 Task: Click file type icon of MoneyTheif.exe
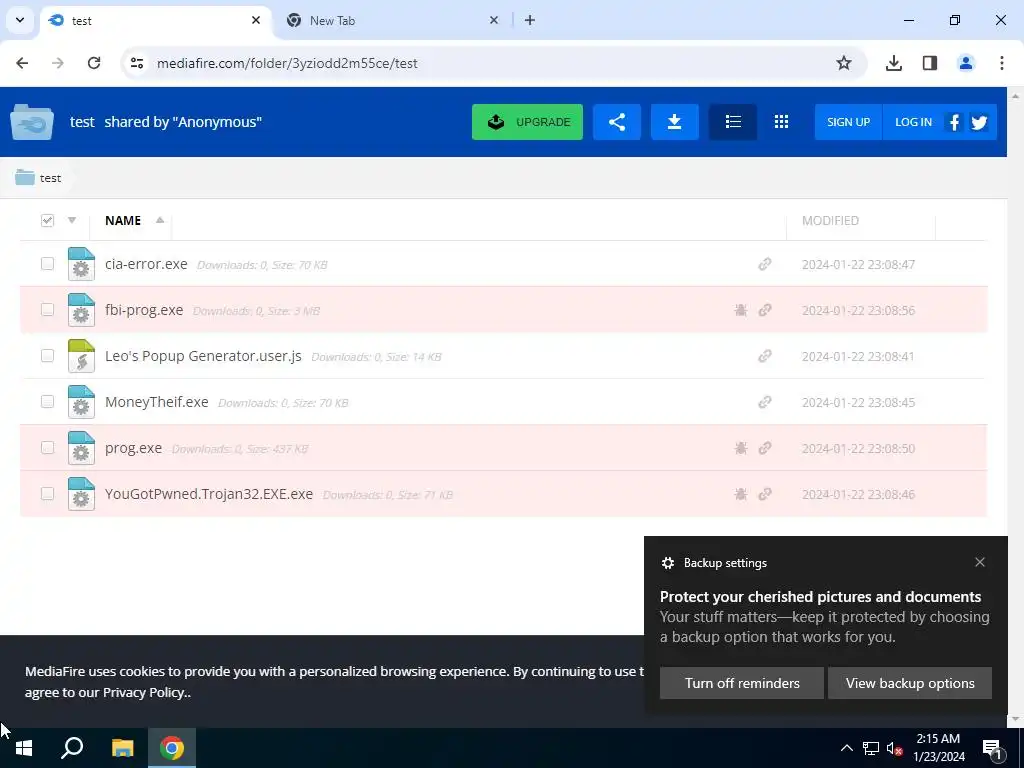pos(81,402)
